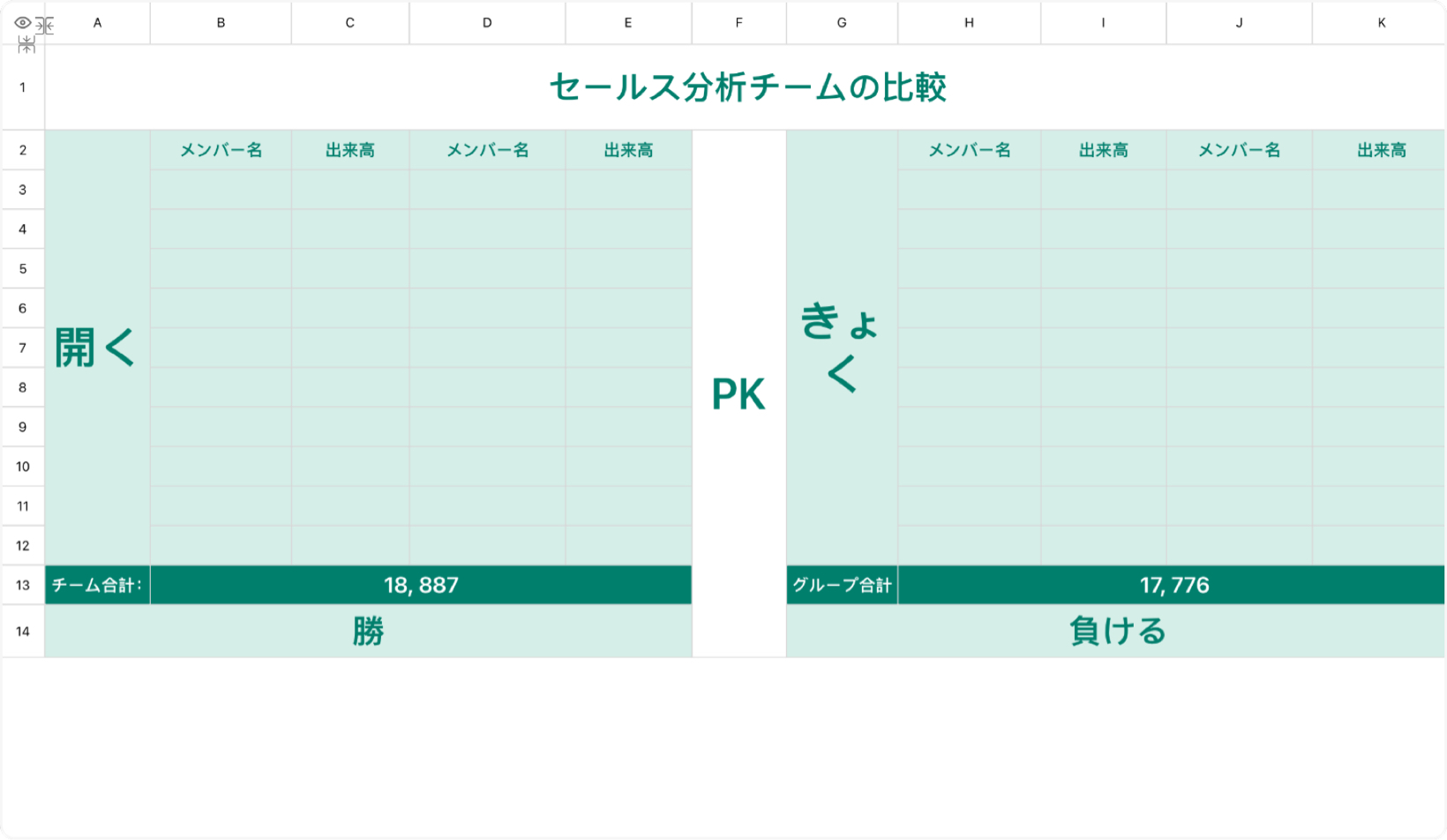Viewport: 1447px width, 840px height.
Task: Click メンバー名 header in column H
Action: coord(969,150)
